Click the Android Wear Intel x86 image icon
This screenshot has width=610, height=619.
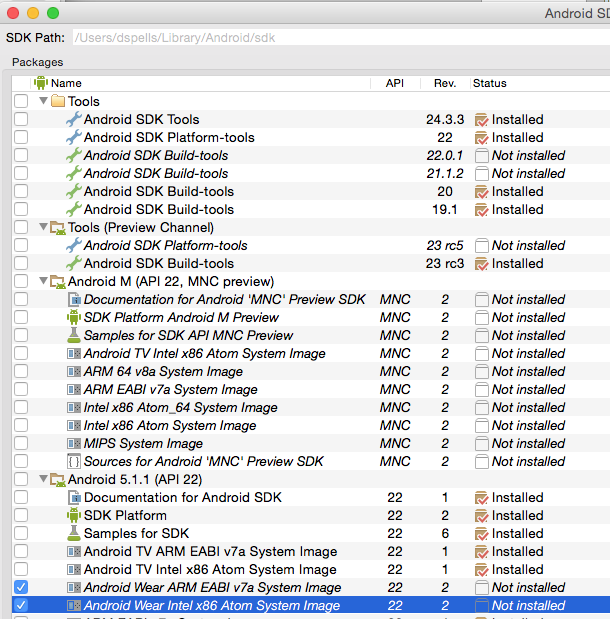point(74,605)
